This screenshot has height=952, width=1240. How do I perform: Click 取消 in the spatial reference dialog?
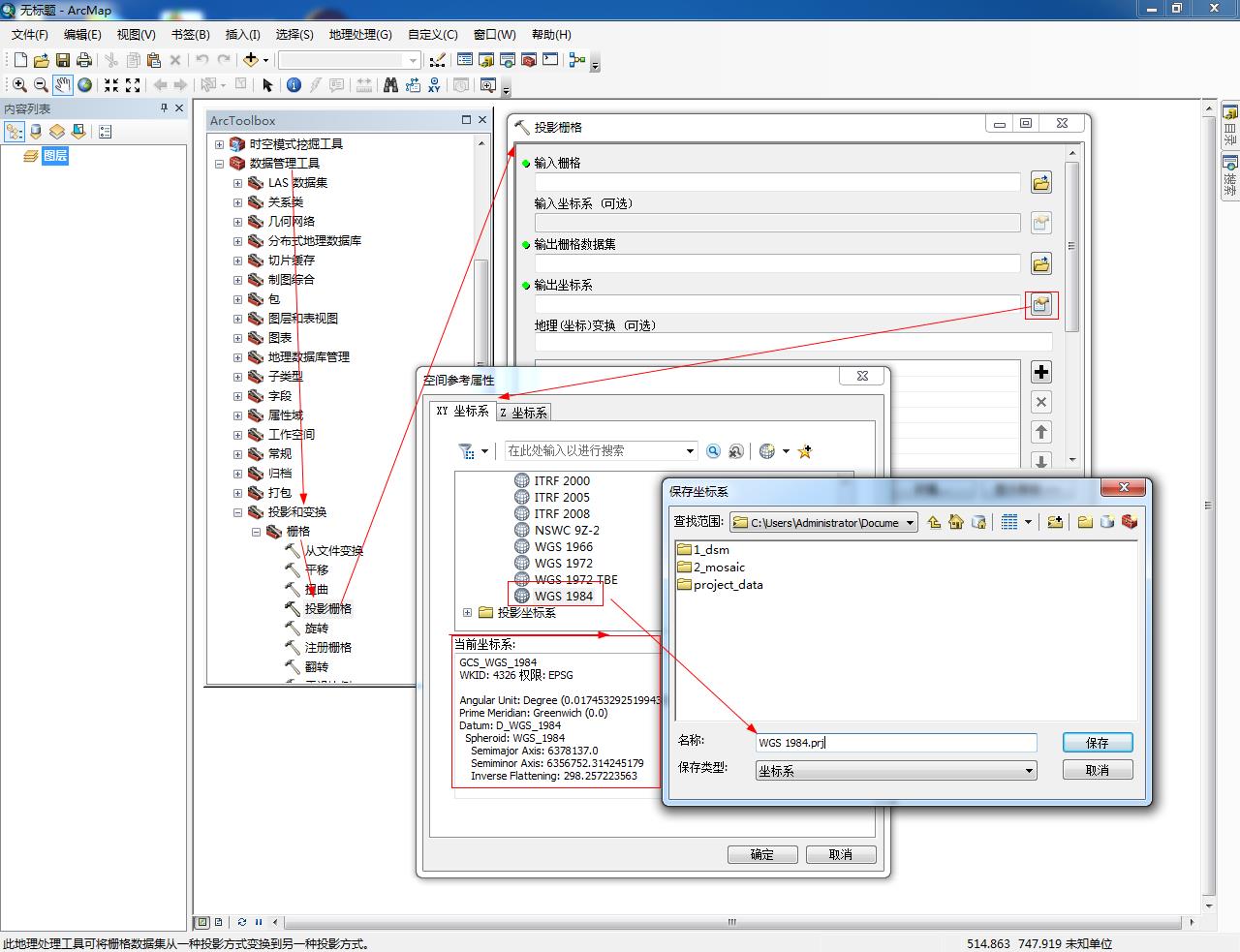tap(841, 854)
